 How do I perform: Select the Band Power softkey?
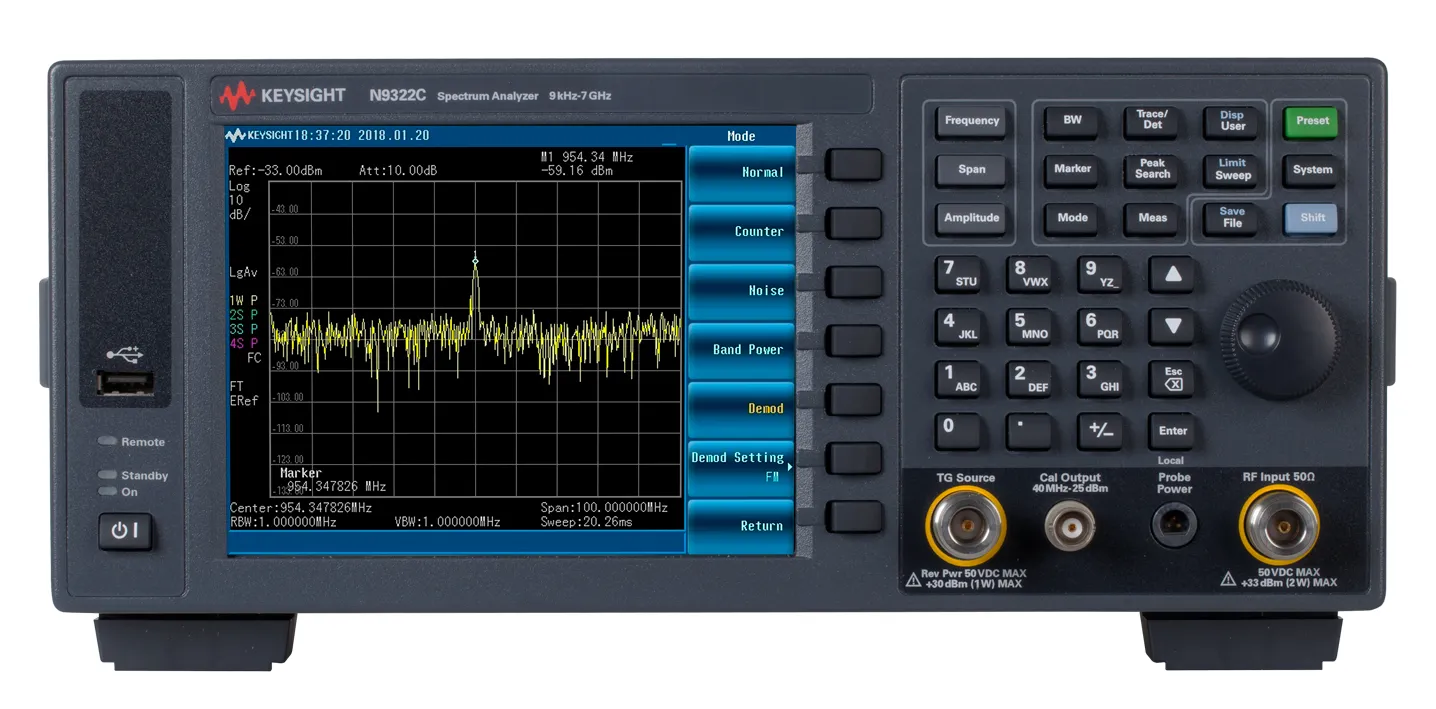tap(740, 349)
